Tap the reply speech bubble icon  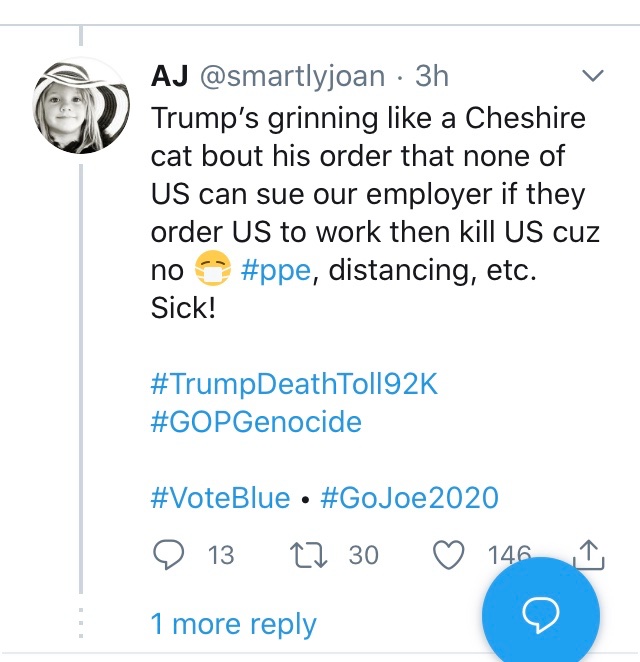(170, 554)
